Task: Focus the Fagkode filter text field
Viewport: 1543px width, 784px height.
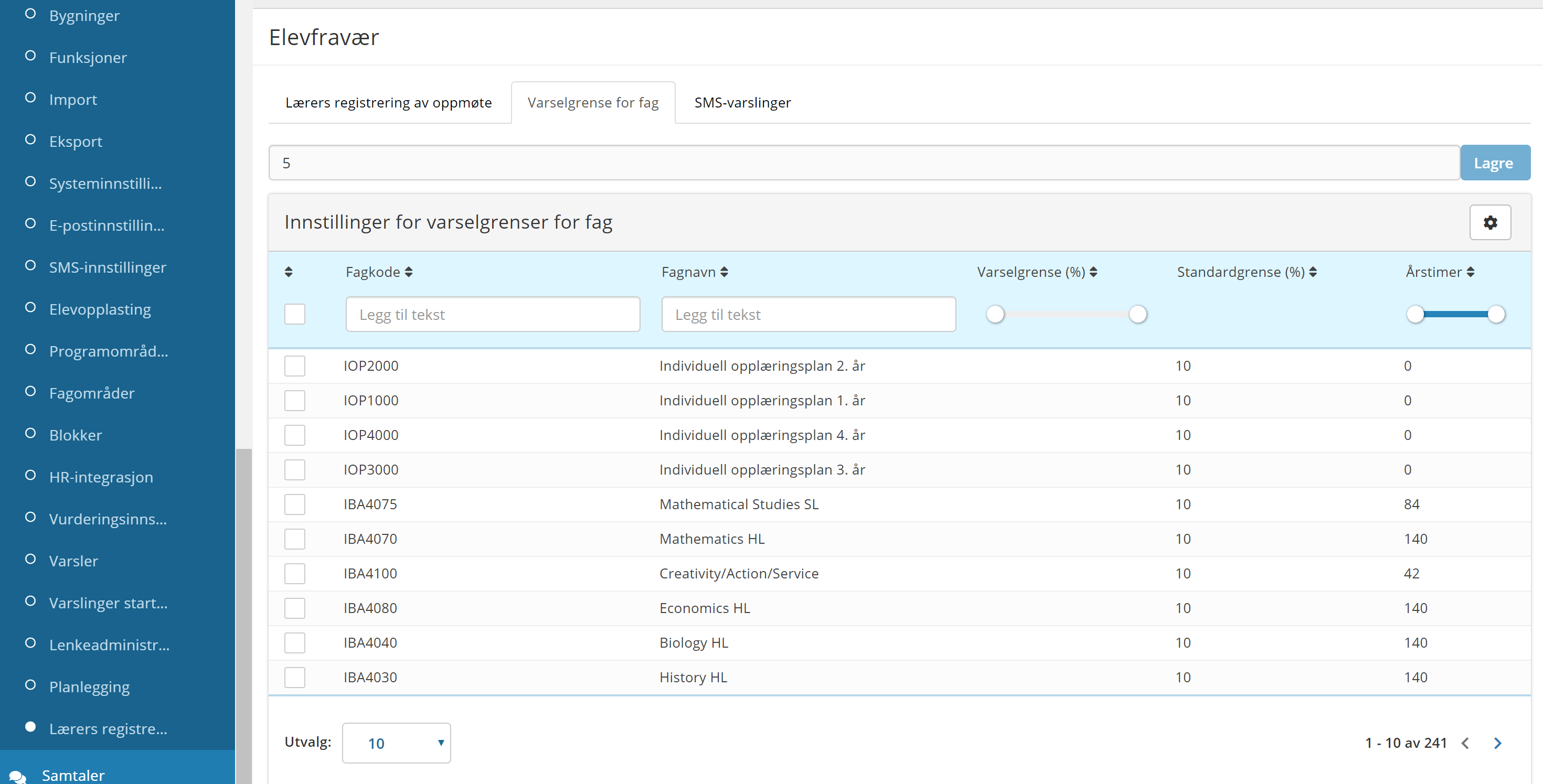Action: pos(493,314)
